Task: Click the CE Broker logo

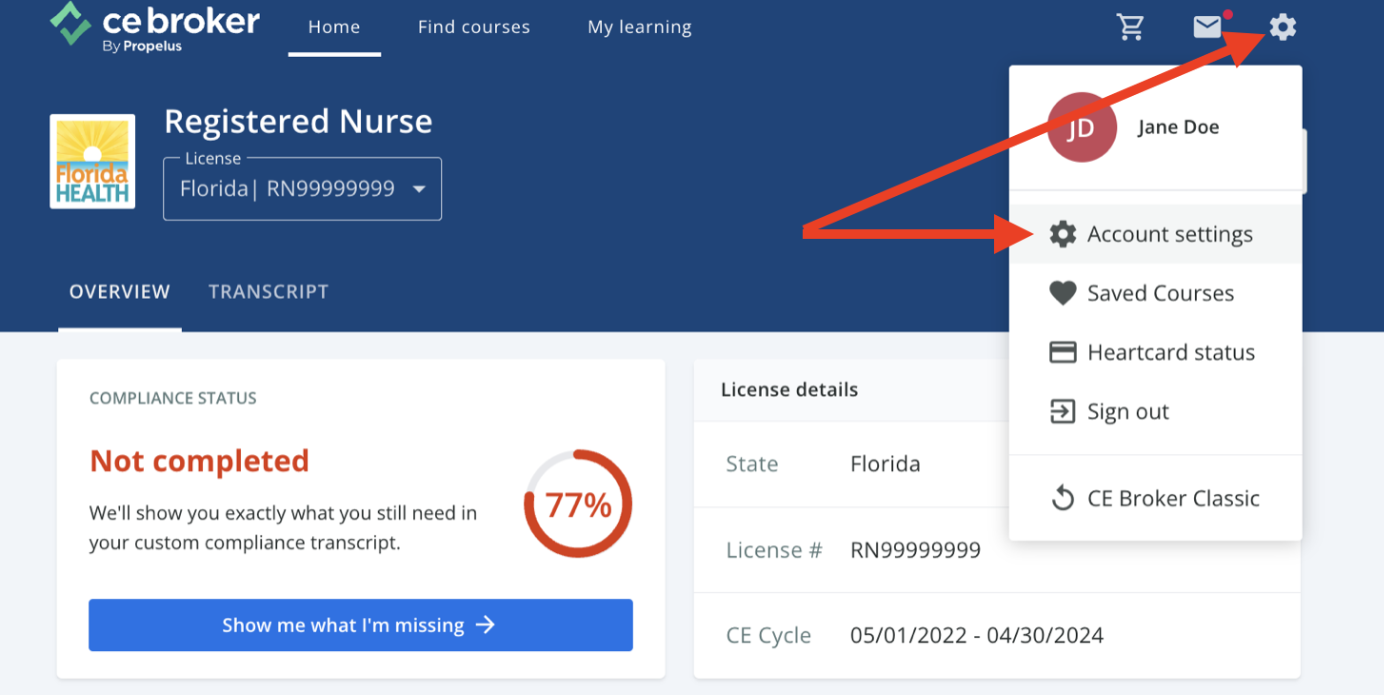Action: [x=155, y=27]
